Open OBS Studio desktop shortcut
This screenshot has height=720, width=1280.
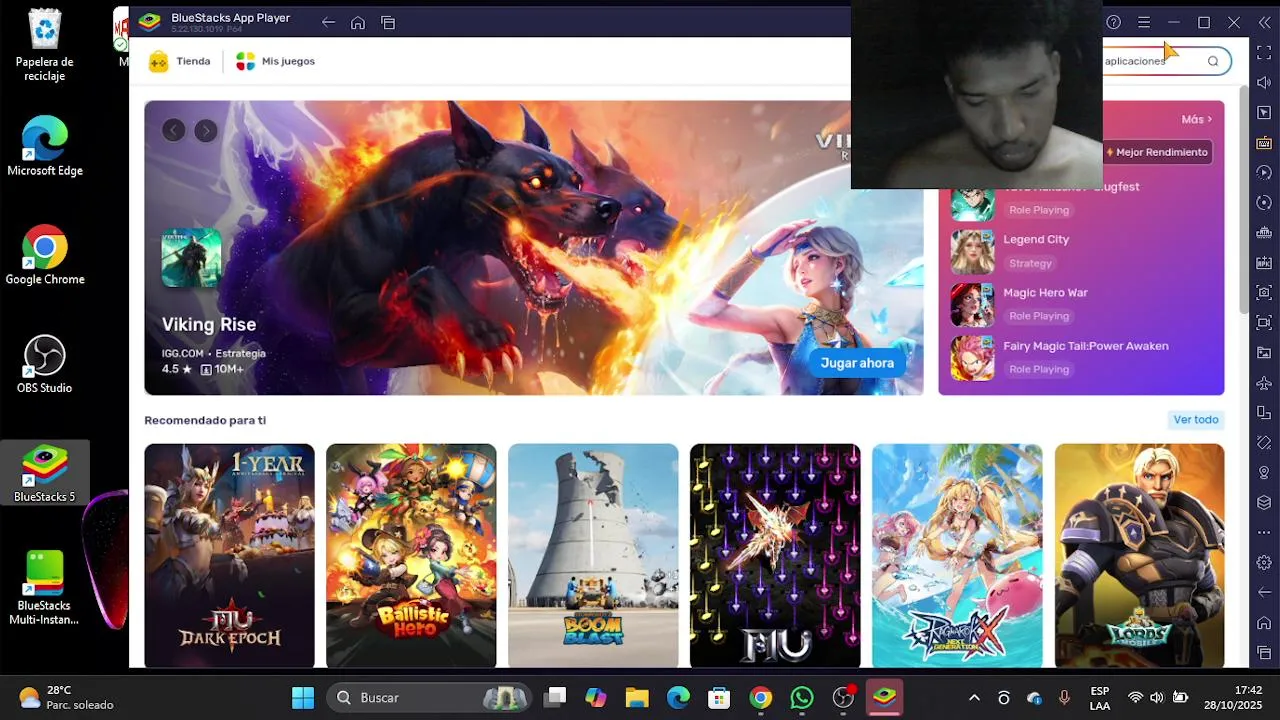(45, 365)
